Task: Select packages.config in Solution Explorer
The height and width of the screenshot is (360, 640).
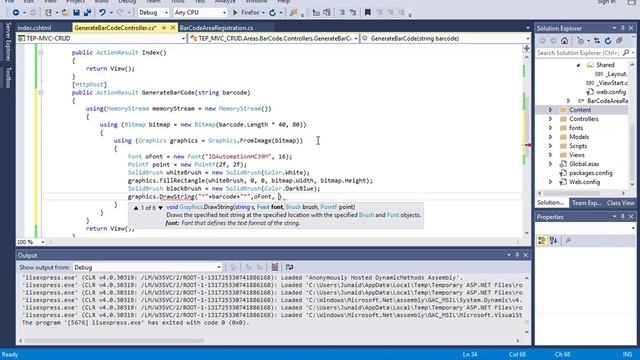Action: point(591,173)
